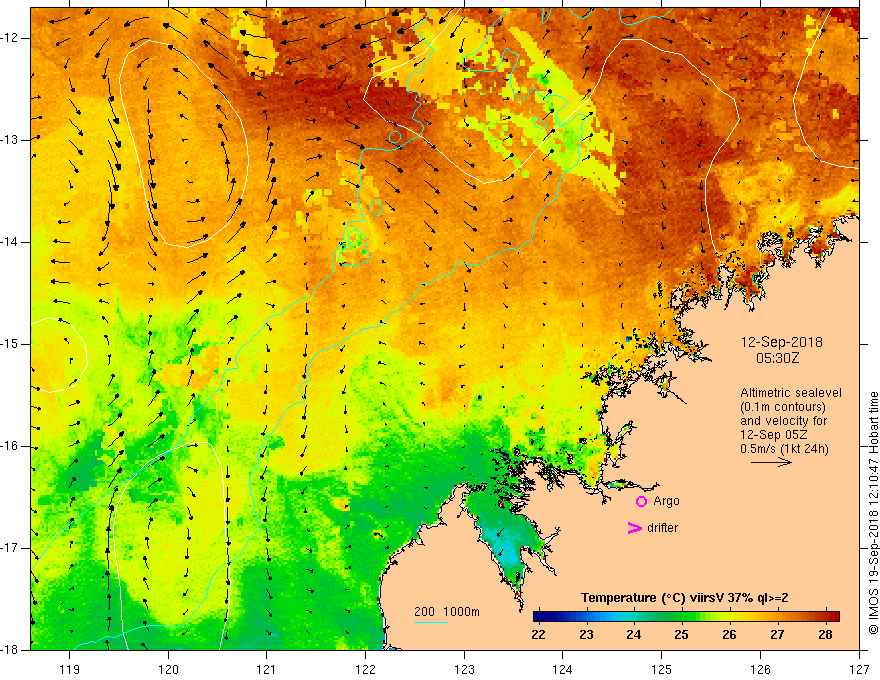
Task: Click colorbar tick label '23'
Action: [x=586, y=635]
